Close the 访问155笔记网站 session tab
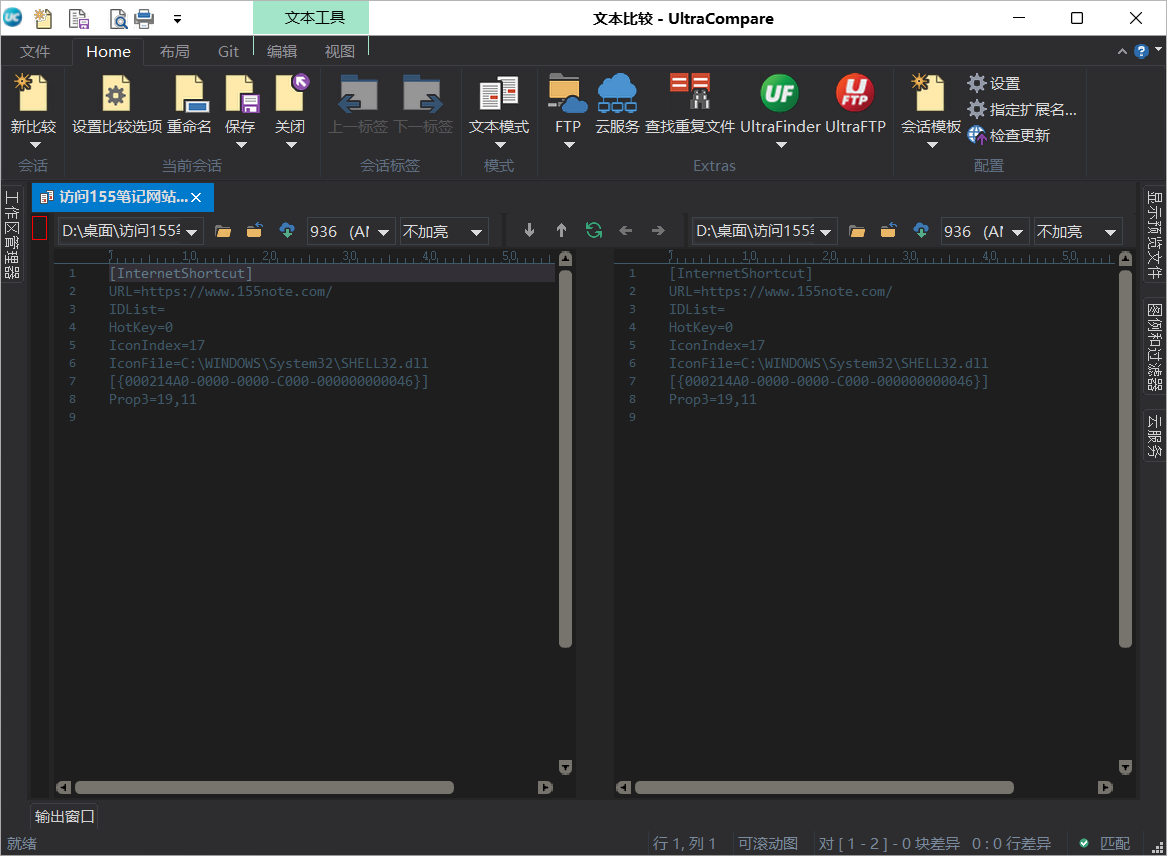Image resolution: width=1167 pixels, height=856 pixels. [x=197, y=197]
